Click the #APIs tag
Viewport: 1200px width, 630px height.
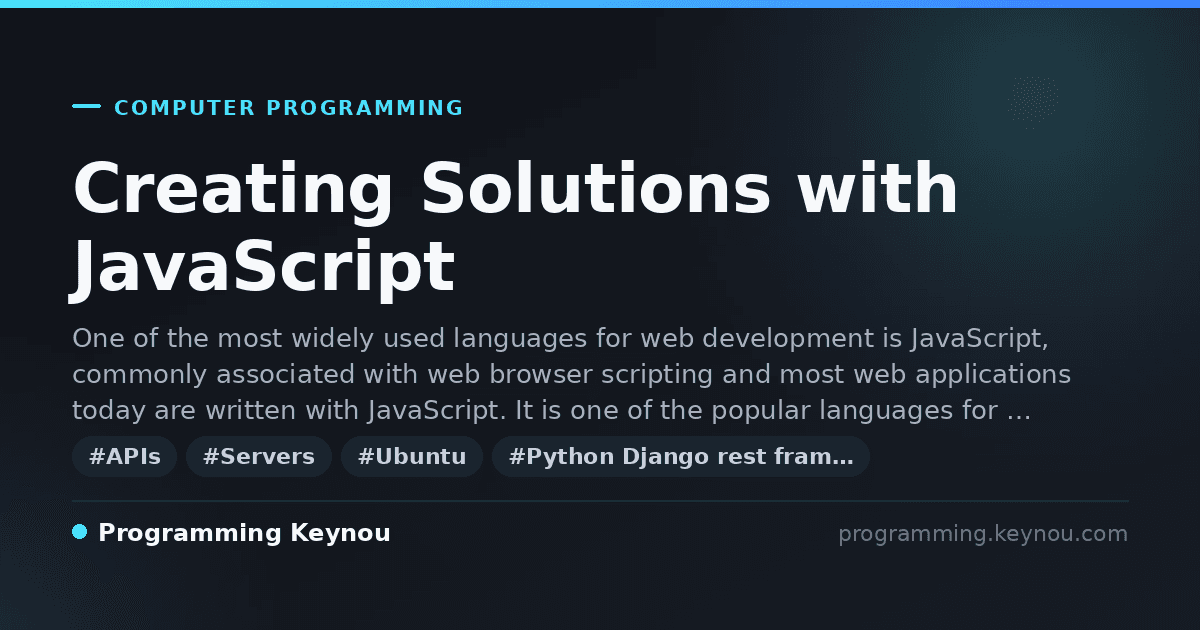click(124, 457)
